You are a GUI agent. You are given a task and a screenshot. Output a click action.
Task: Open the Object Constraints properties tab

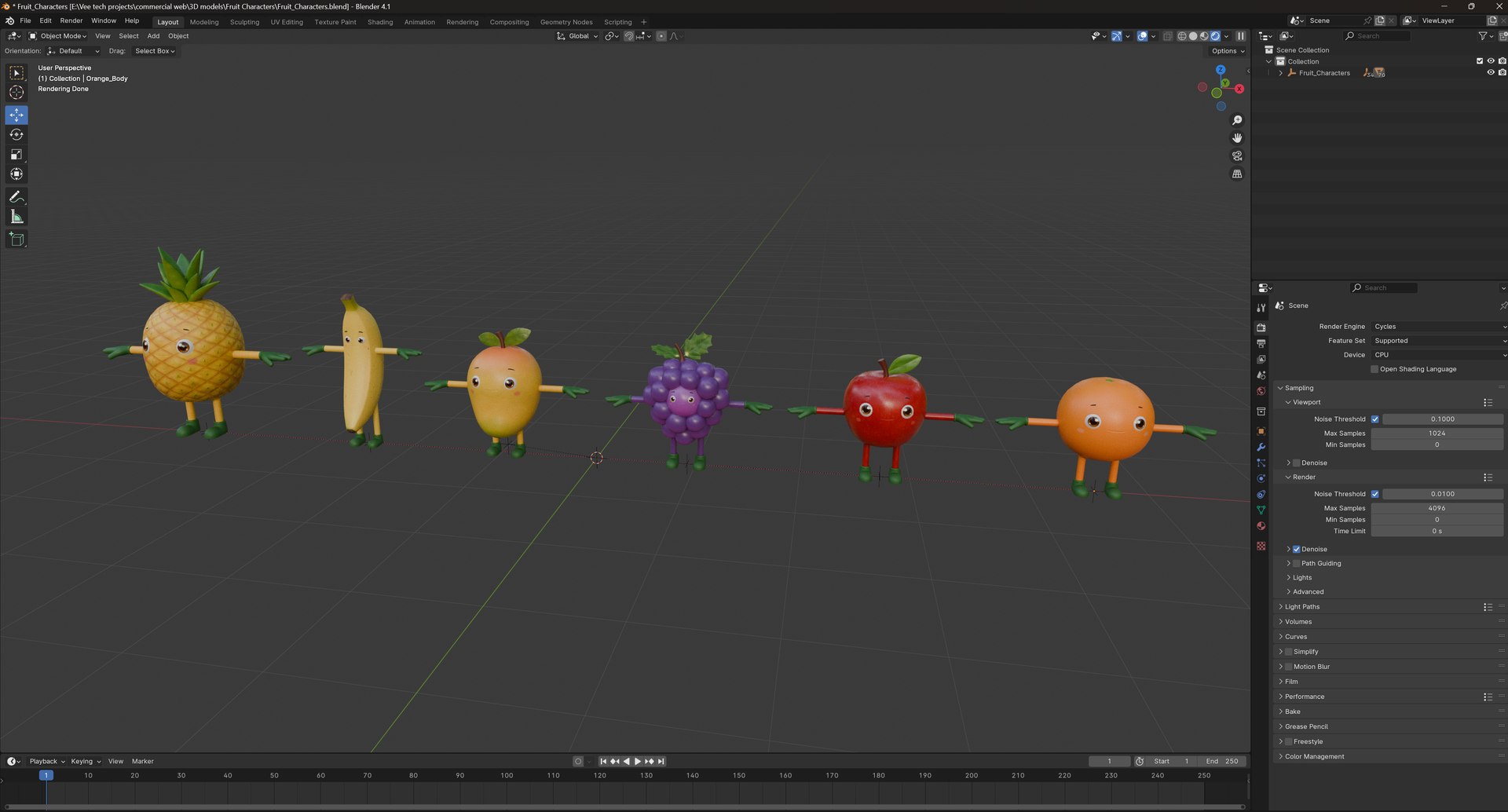1261,494
